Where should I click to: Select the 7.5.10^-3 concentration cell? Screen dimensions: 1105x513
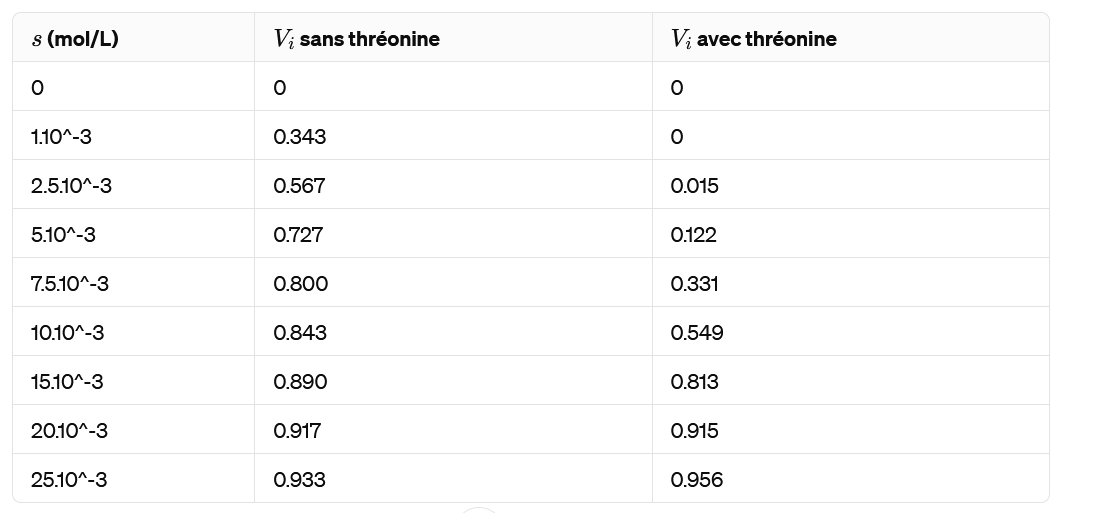click(x=70, y=284)
